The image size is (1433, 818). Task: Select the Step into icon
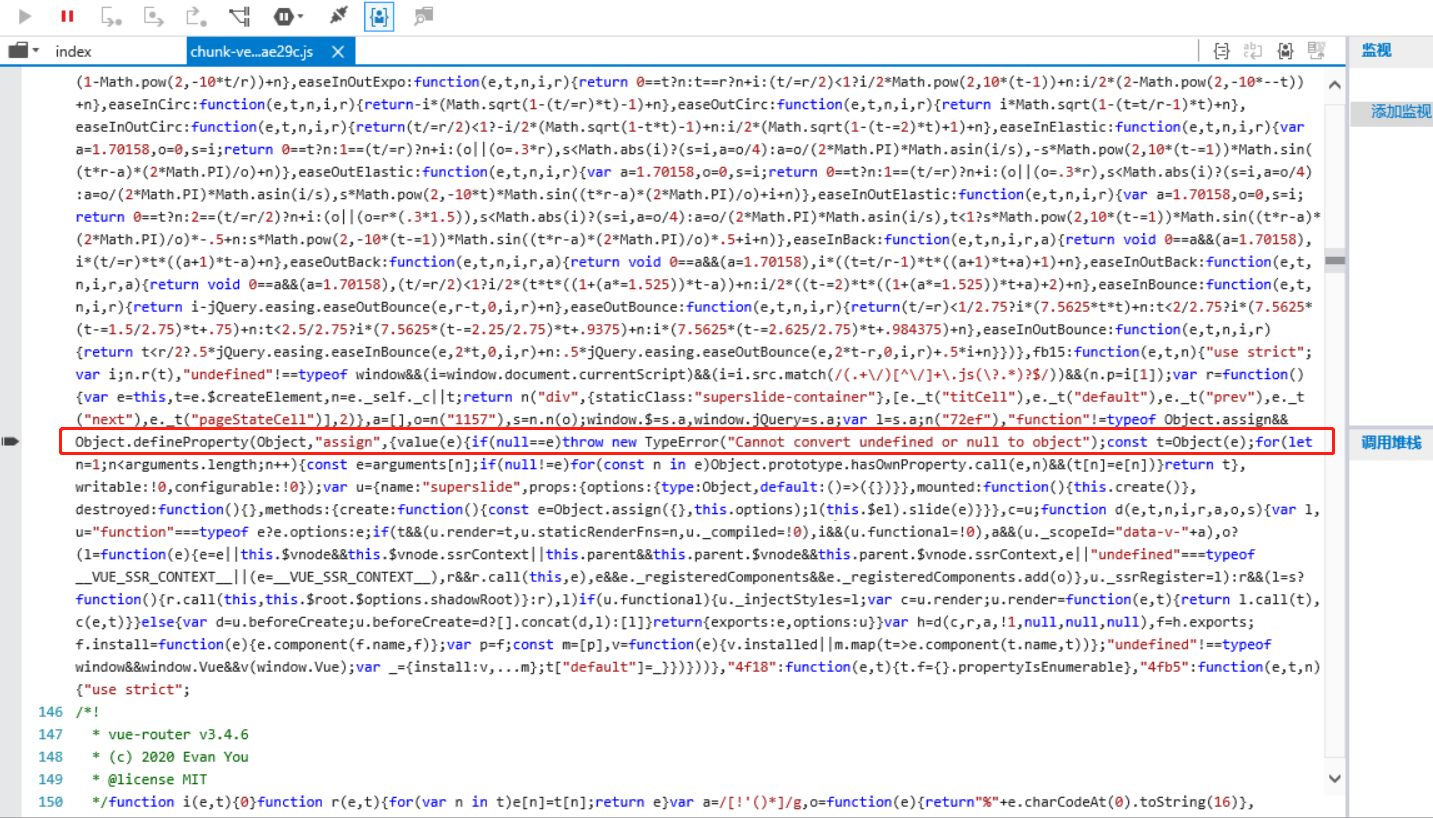152,15
